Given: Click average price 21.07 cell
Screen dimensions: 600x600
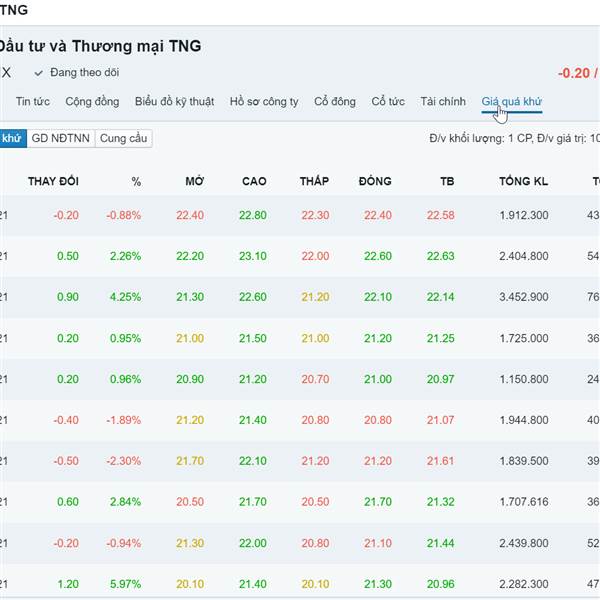Looking at the screenshot, I should point(440,420).
